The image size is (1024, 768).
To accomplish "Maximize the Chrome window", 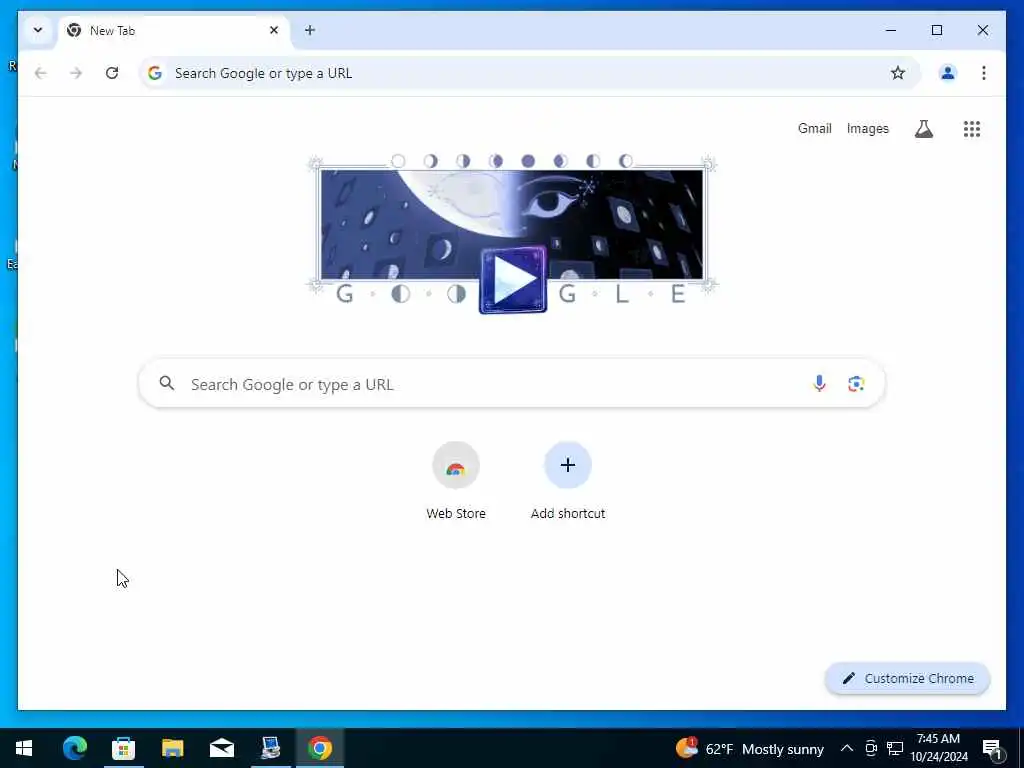I will (936, 30).
